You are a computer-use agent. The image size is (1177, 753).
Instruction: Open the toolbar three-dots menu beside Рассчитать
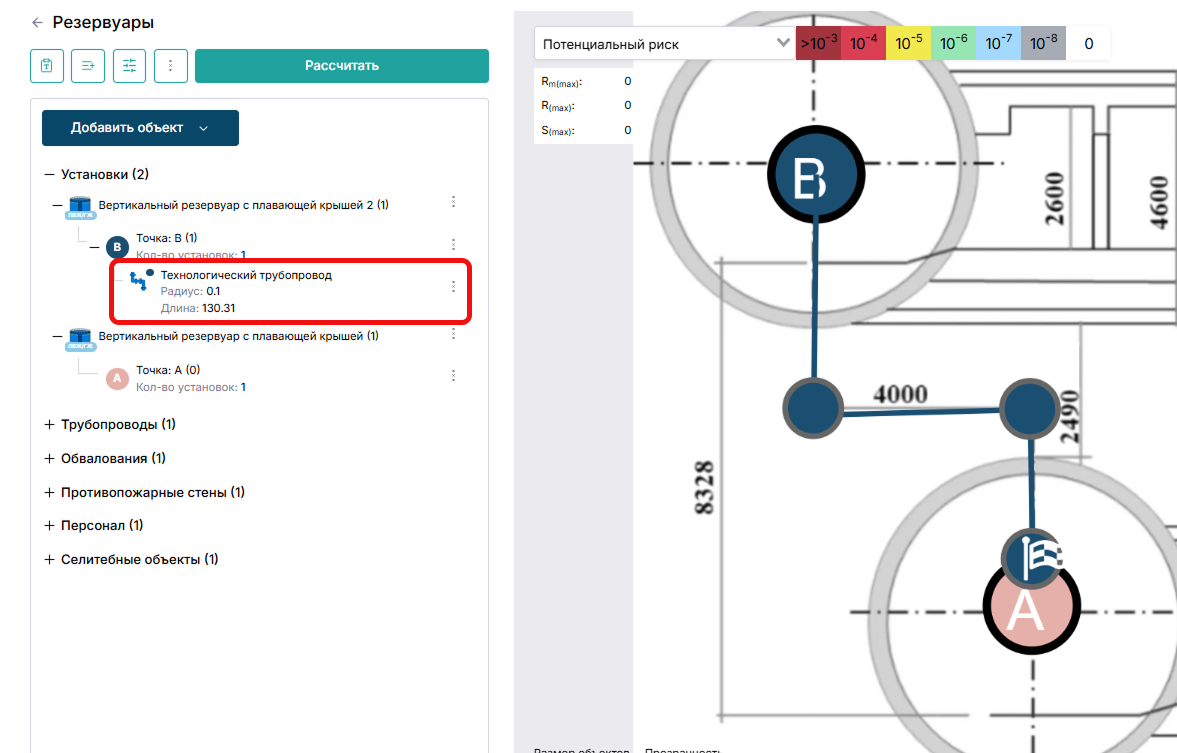[x=170, y=65]
